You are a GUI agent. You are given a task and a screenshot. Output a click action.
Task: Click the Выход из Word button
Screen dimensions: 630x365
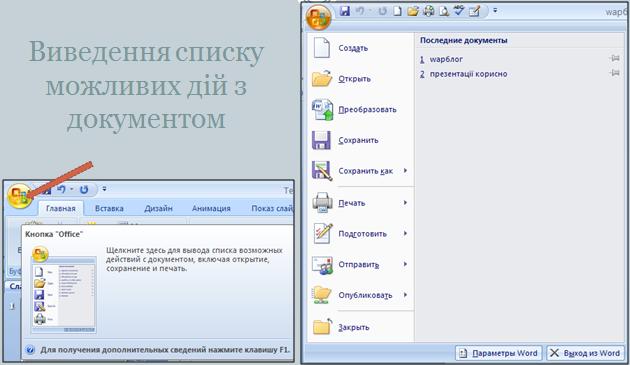(585, 353)
